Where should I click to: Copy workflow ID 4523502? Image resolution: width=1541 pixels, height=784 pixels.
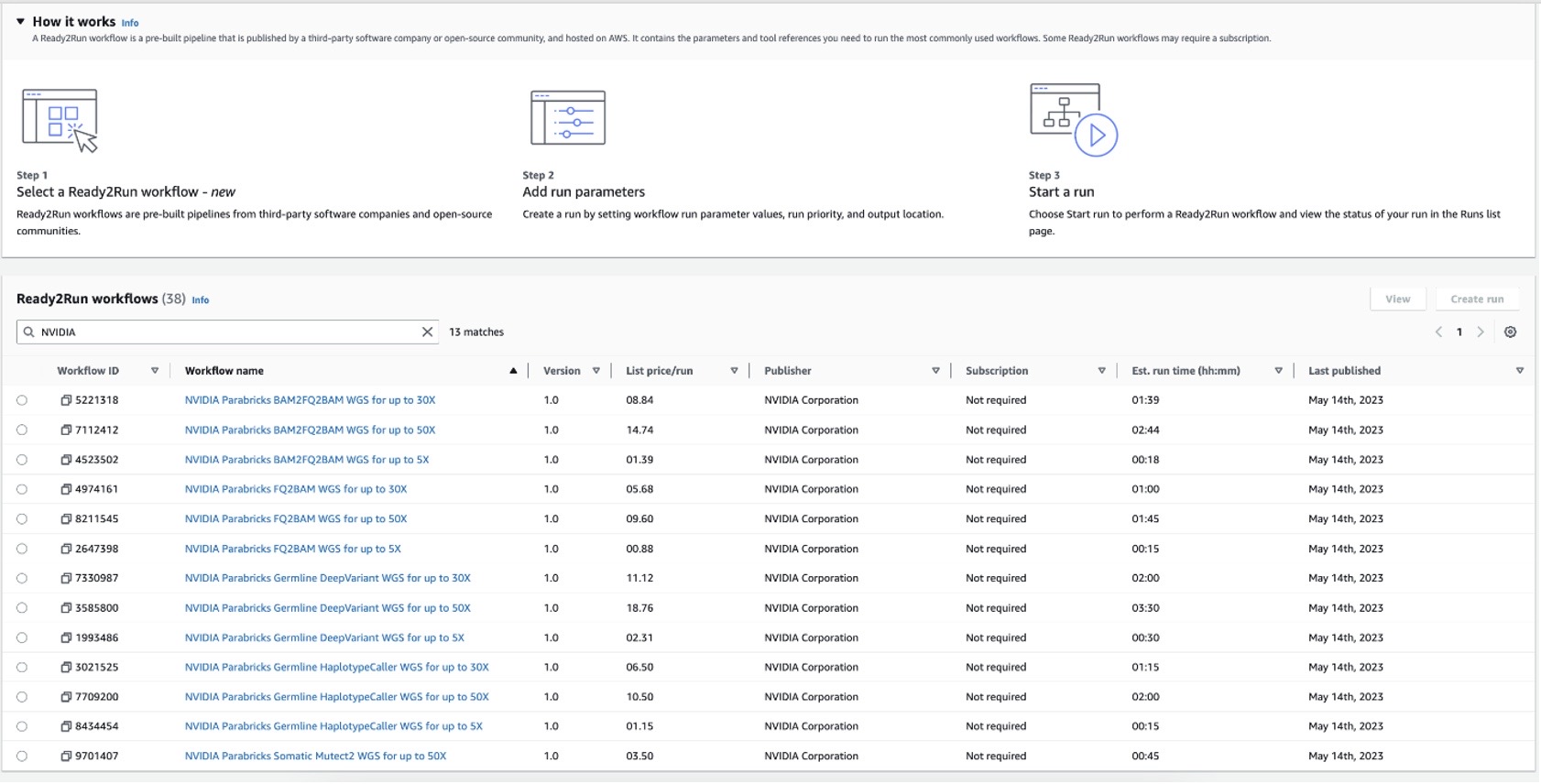tap(66, 460)
